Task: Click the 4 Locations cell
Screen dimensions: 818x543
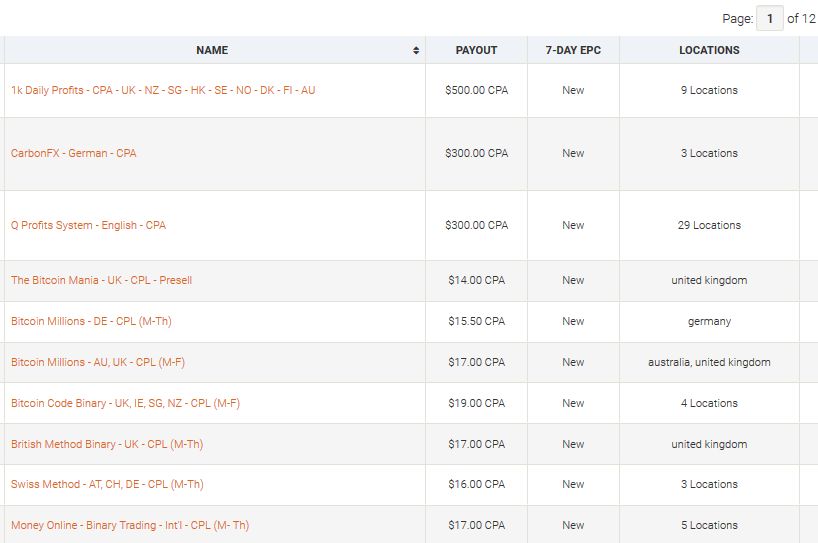Action: [709, 403]
